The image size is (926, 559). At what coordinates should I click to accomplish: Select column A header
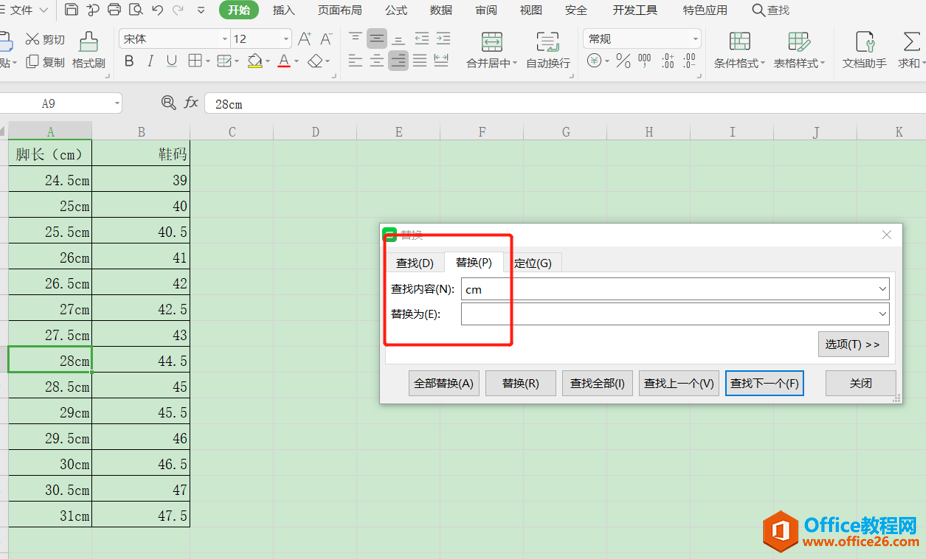pyautogui.click(x=50, y=131)
